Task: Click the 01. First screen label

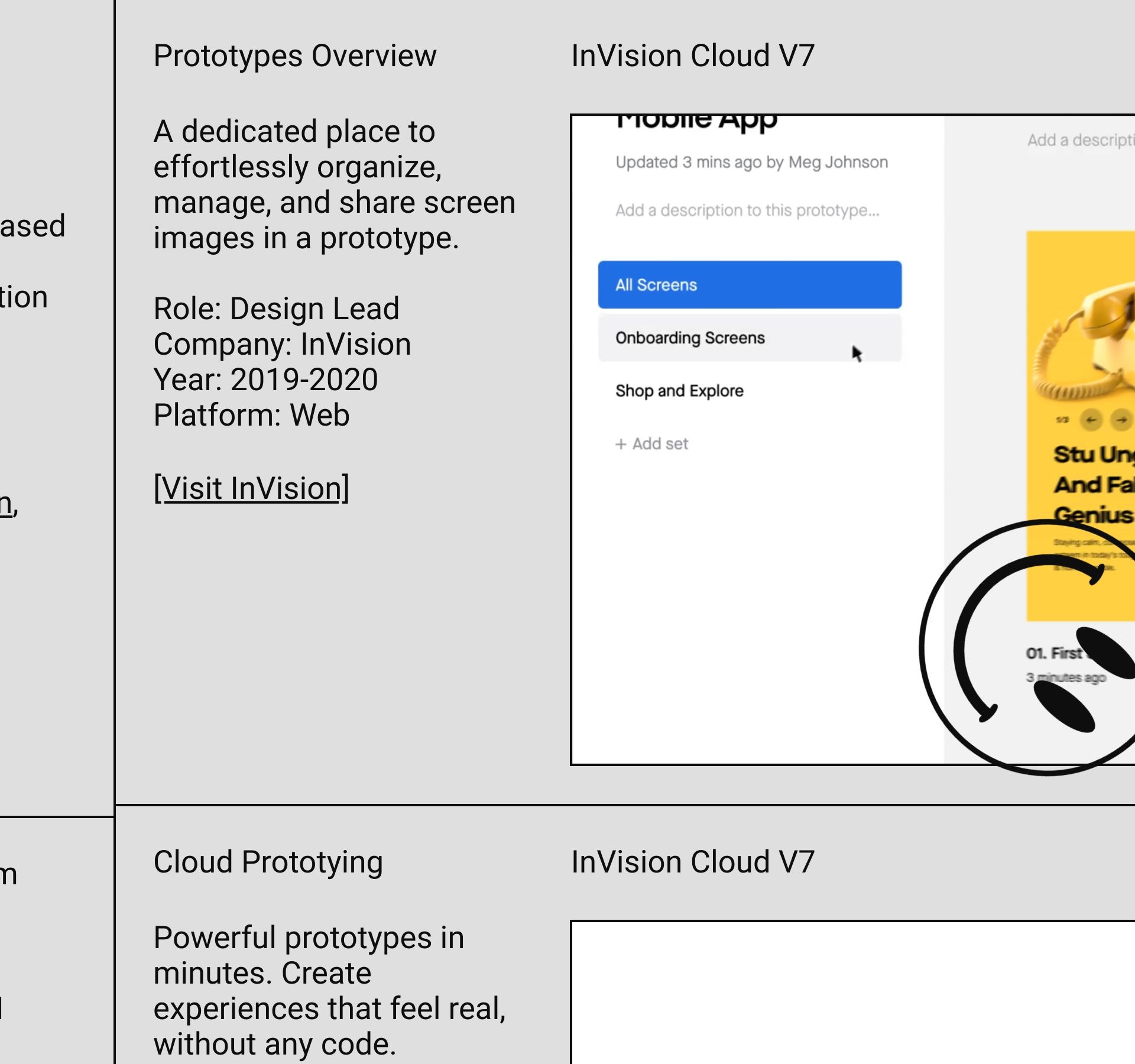Action: (1053, 654)
